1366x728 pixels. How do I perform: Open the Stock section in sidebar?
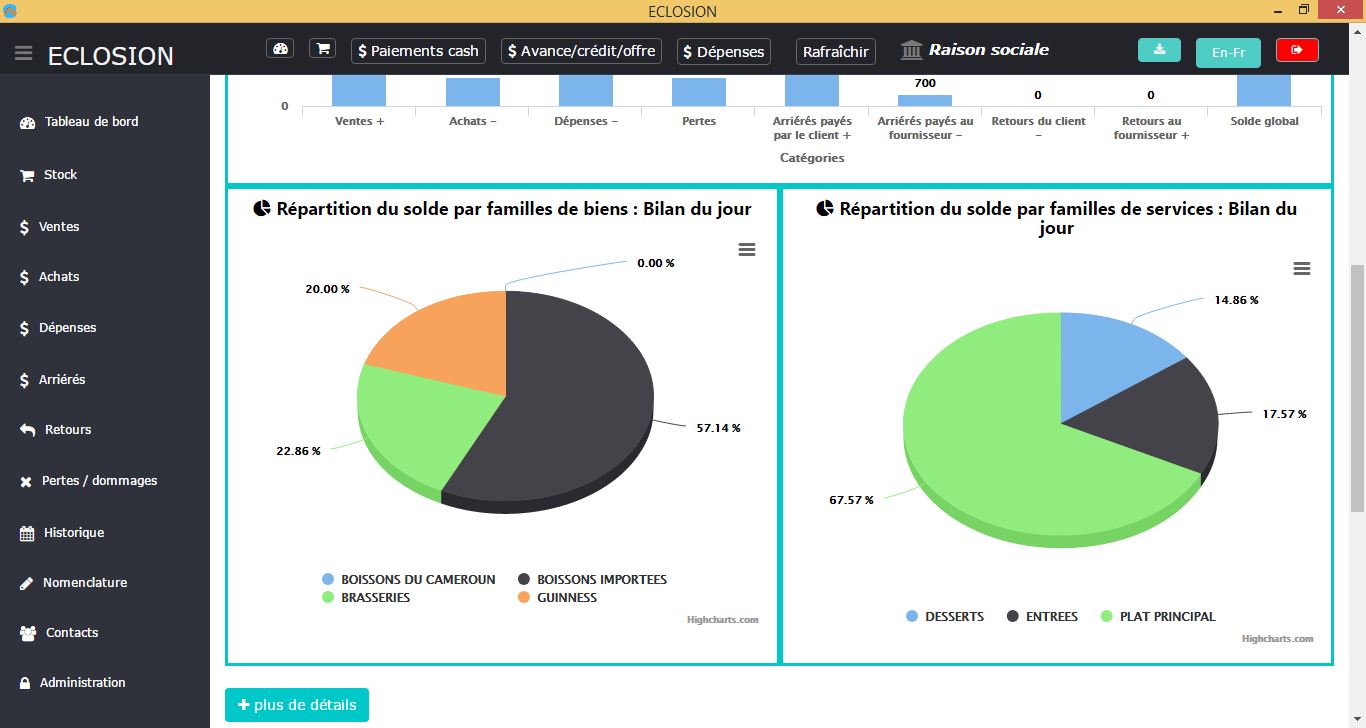coord(60,175)
